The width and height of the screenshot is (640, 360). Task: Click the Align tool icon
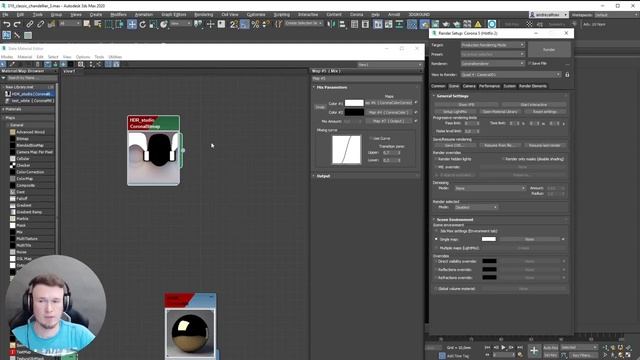click(x=342, y=24)
